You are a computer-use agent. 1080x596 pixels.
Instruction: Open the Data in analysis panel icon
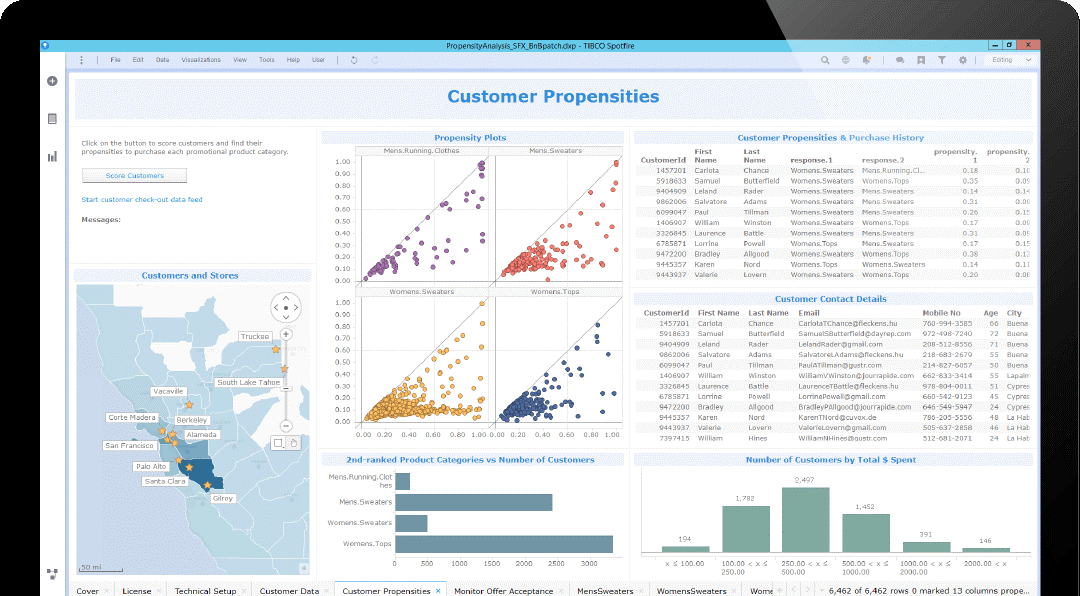[52, 119]
